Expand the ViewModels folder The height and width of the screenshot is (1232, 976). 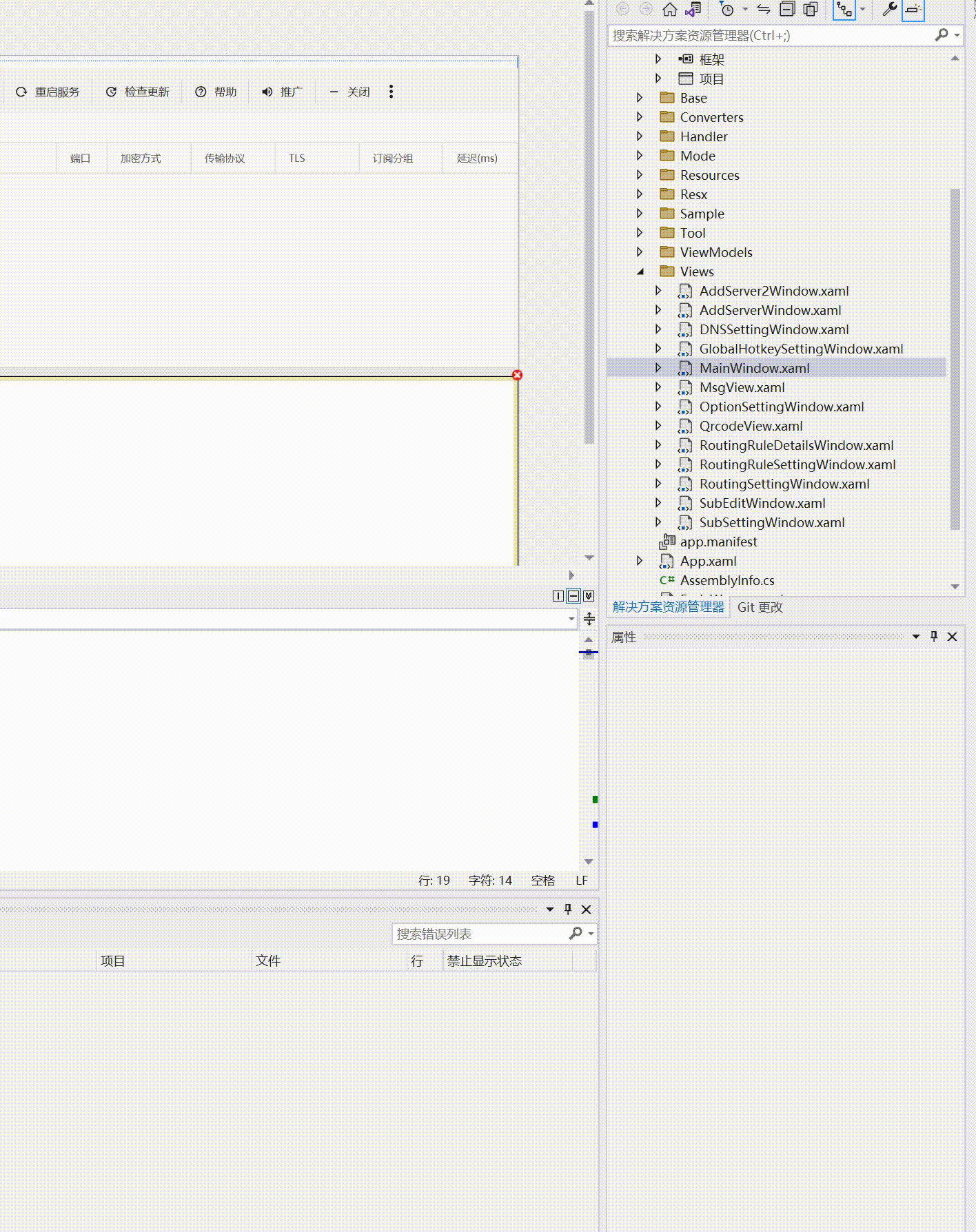(640, 252)
